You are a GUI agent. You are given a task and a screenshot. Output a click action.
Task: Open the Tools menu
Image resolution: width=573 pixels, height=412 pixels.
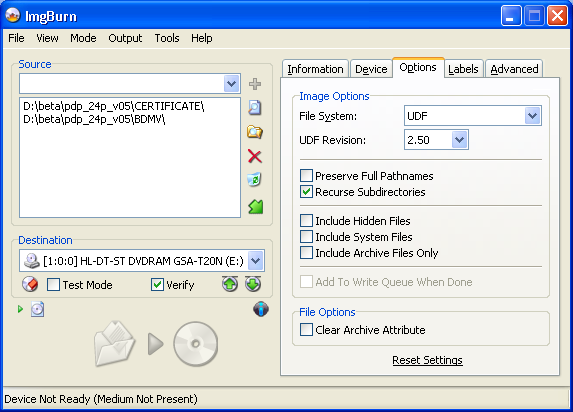click(167, 38)
